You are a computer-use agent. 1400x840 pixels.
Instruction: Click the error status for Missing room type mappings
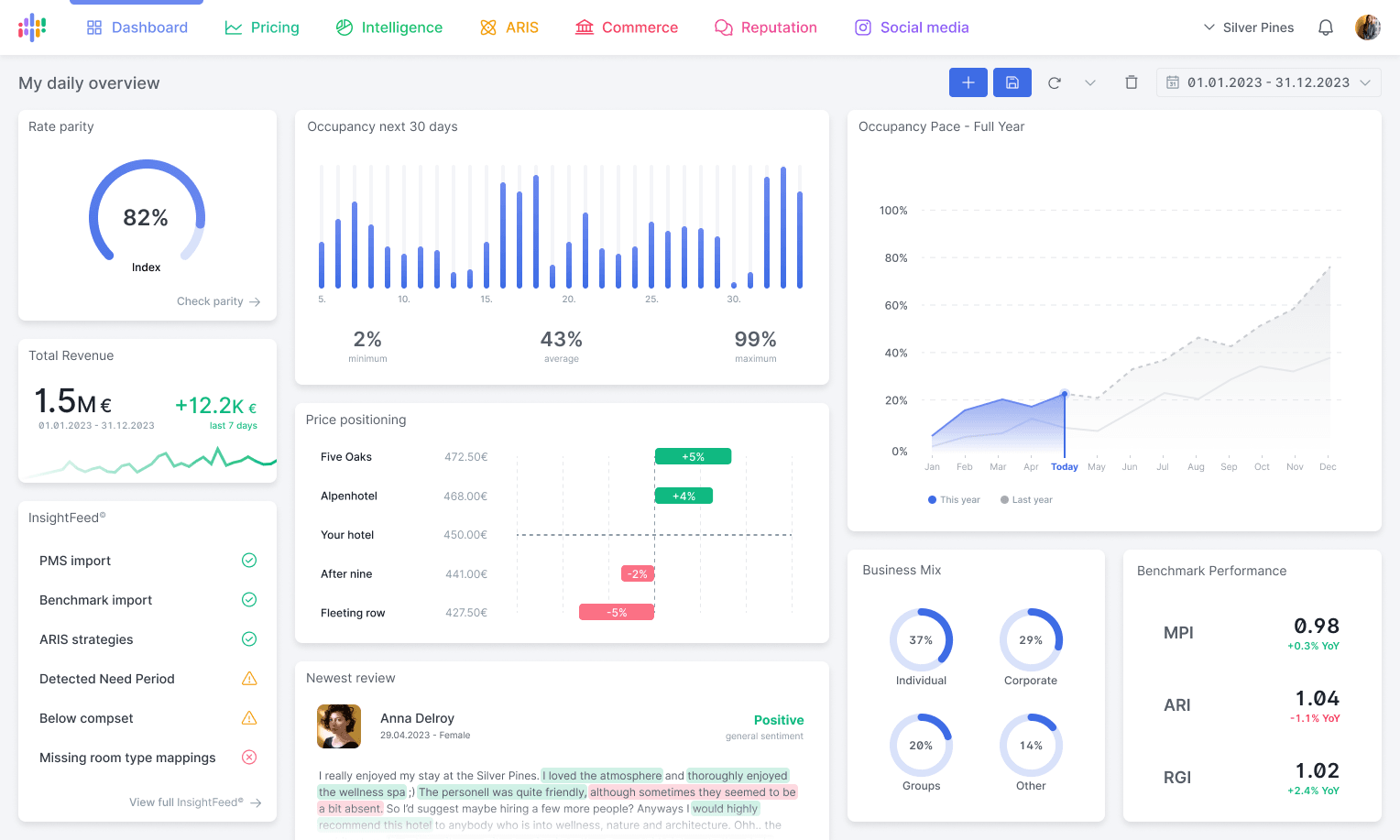click(248, 757)
